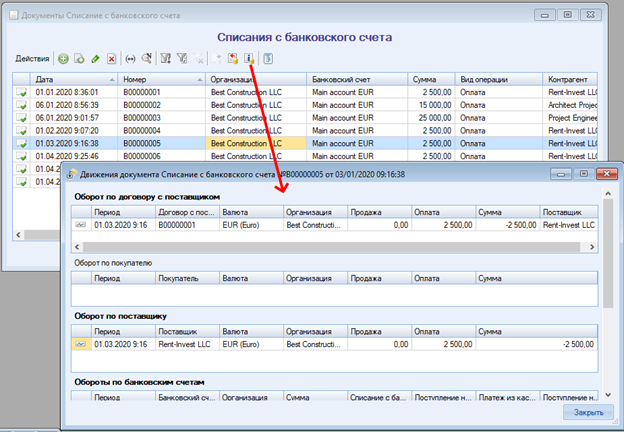Image resolution: width=624 pixels, height=432 pixels.
Task: Open the Действия menu
Action: [33, 59]
